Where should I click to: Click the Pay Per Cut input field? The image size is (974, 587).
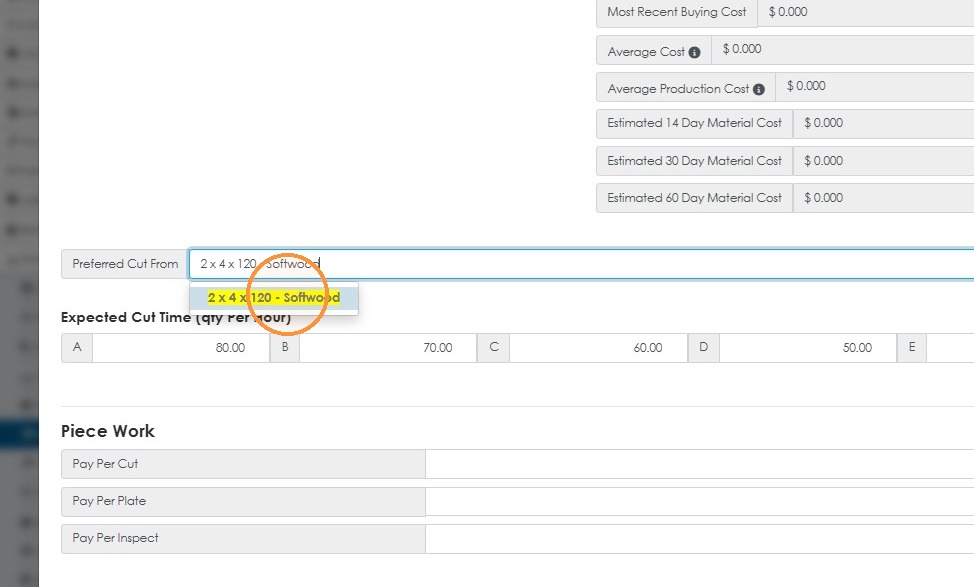699,464
